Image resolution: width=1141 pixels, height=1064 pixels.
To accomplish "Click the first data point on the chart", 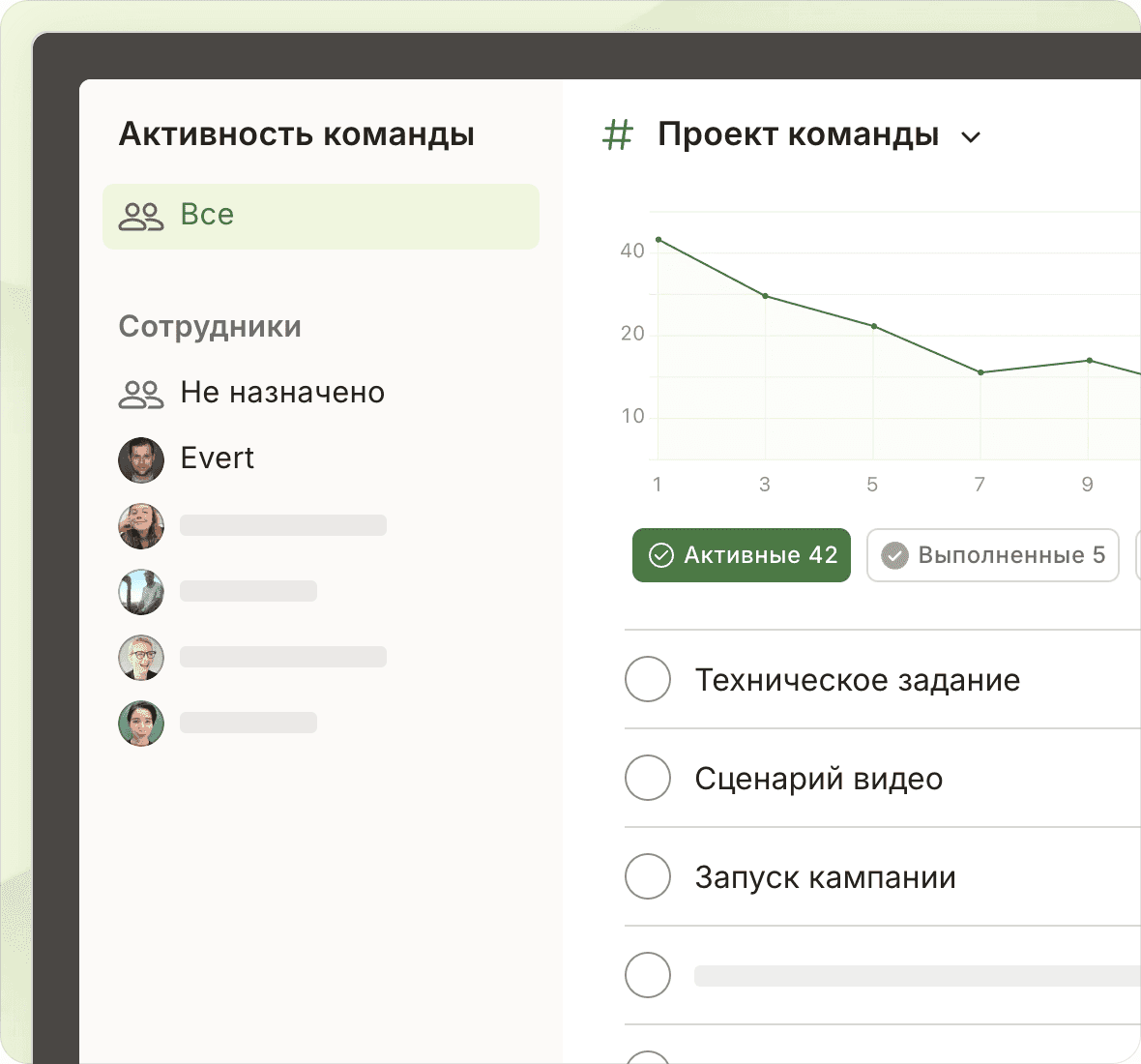I will (658, 239).
